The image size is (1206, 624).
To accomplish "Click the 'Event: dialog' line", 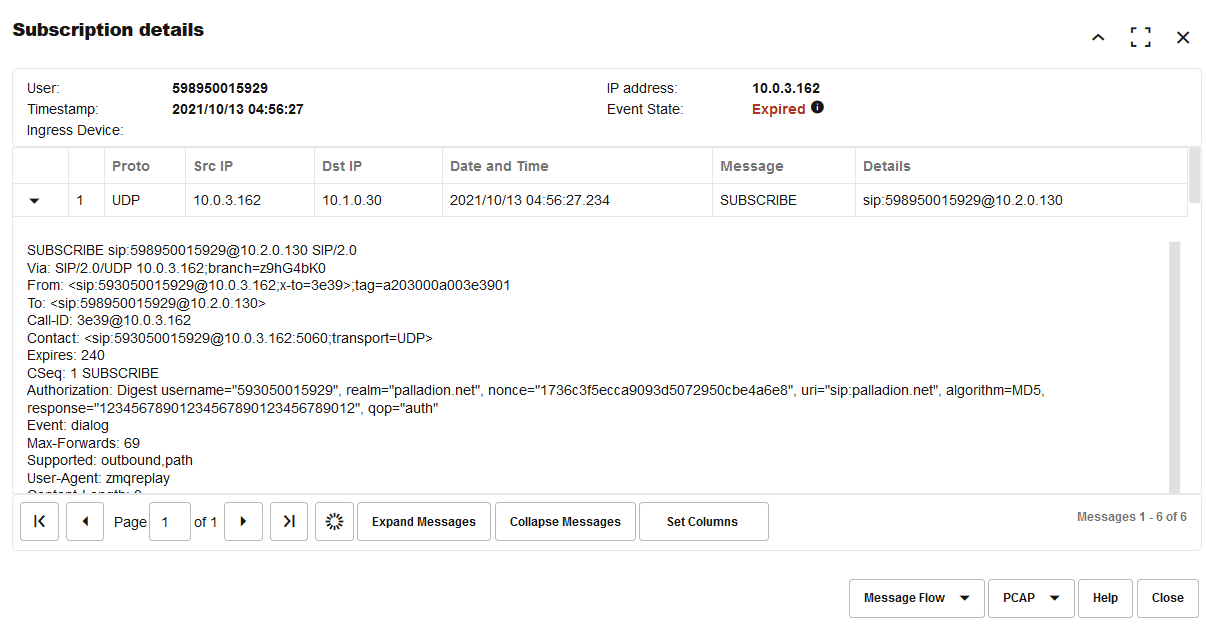I will [x=68, y=425].
